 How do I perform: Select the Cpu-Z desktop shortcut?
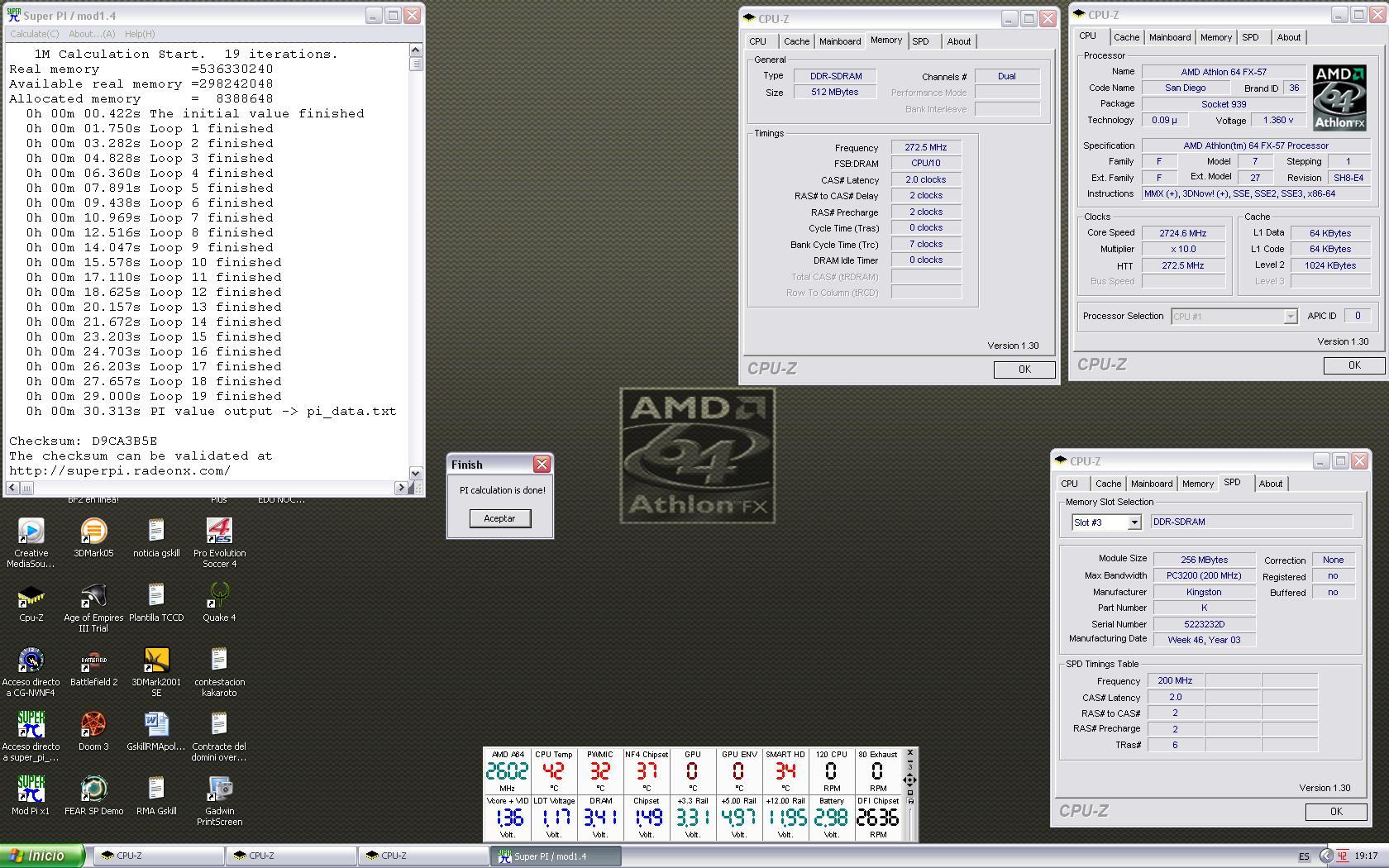pyautogui.click(x=31, y=603)
